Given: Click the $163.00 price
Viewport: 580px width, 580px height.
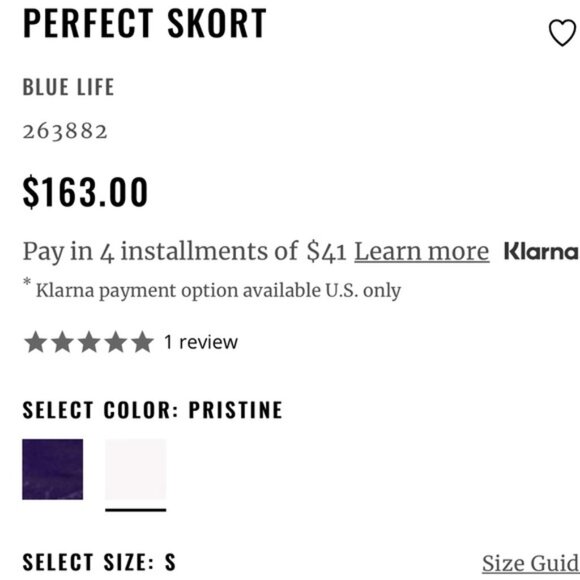Looking at the screenshot, I should (x=85, y=191).
